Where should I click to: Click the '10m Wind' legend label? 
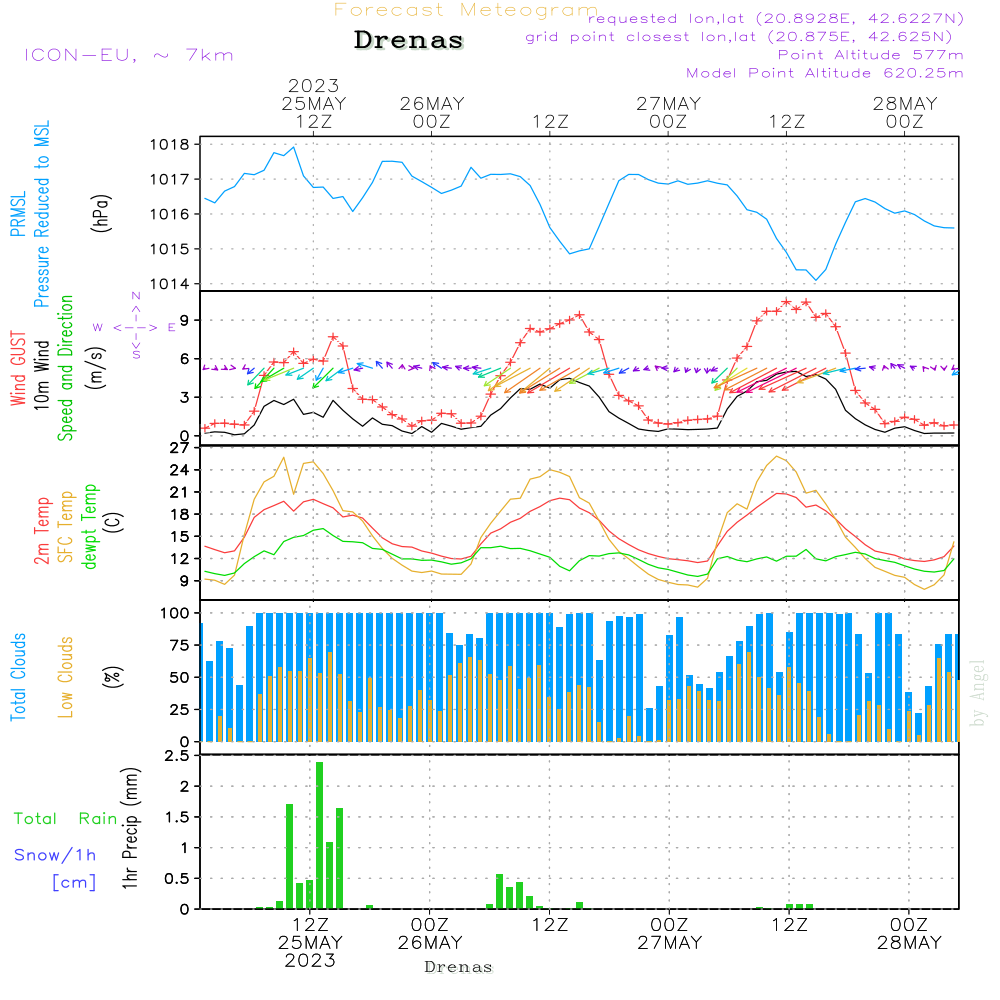[41, 374]
